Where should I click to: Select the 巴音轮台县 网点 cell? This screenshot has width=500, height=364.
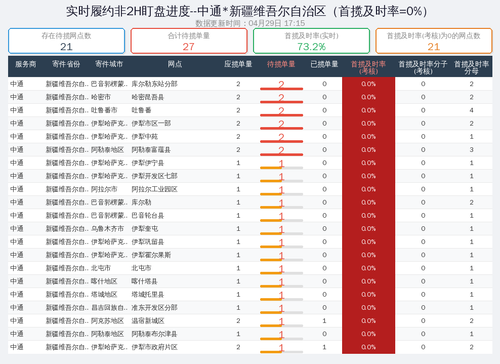point(148,216)
